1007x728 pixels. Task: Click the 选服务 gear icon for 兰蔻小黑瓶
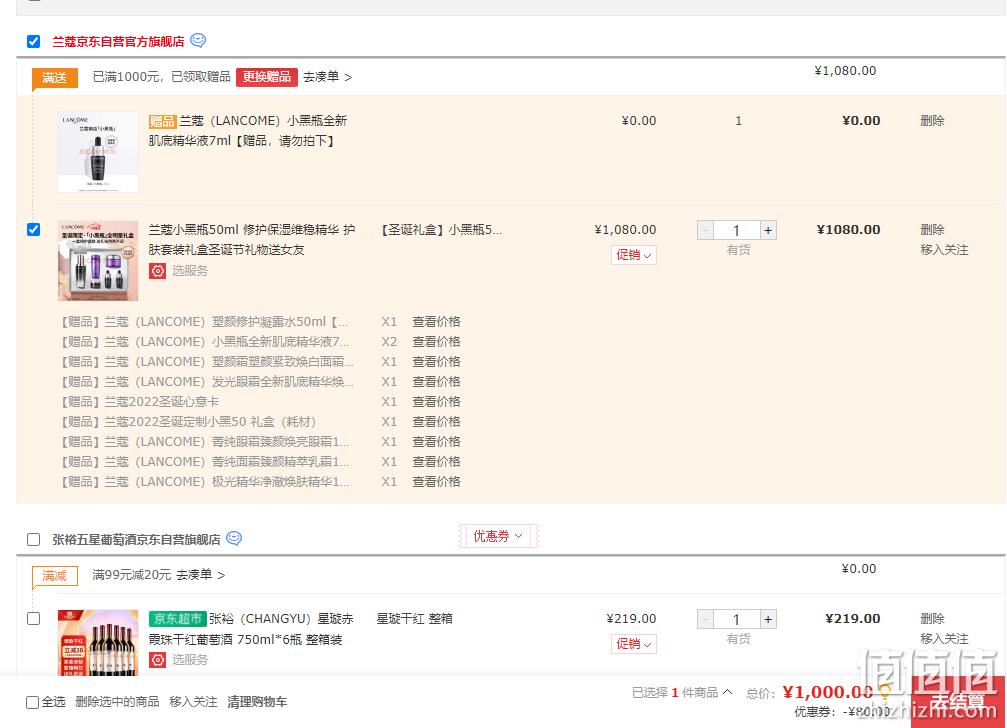click(x=157, y=271)
